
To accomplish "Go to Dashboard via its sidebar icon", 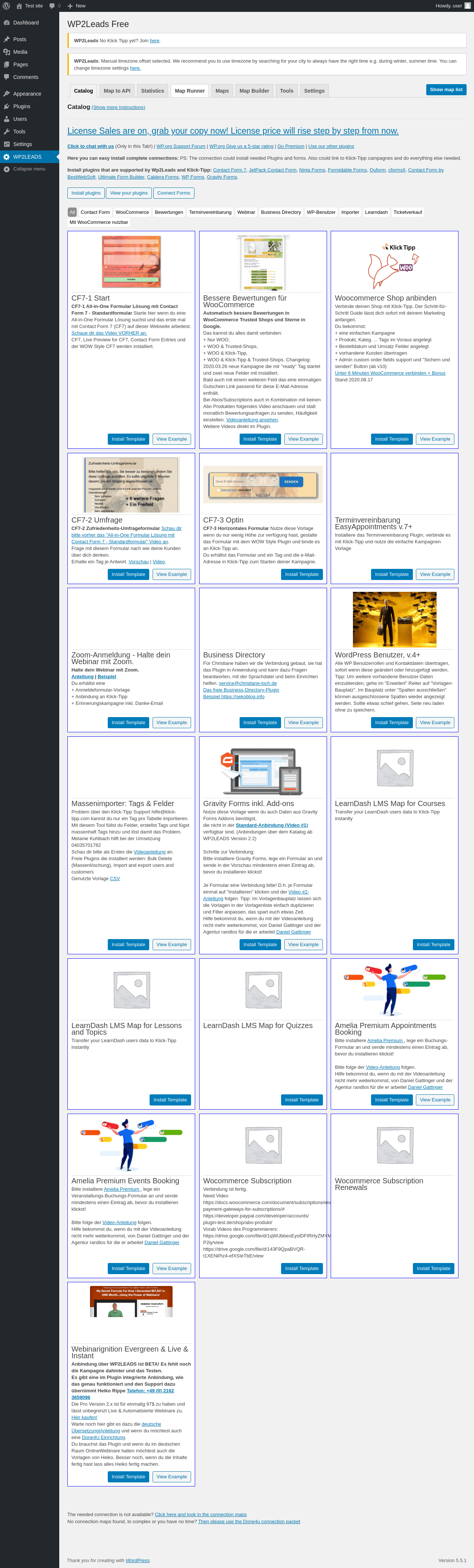I will (7, 23).
